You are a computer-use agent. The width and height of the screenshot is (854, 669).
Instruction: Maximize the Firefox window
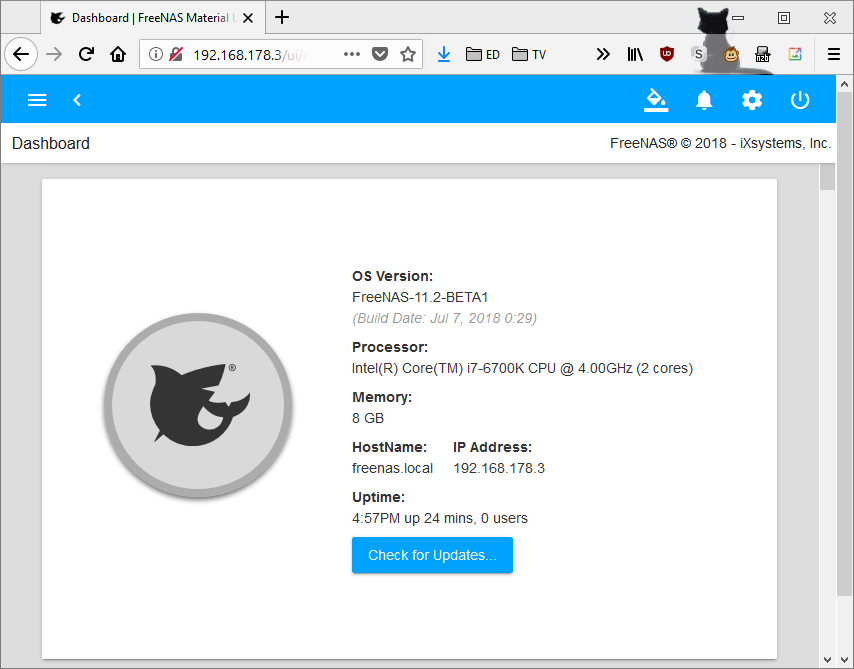(x=784, y=18)
